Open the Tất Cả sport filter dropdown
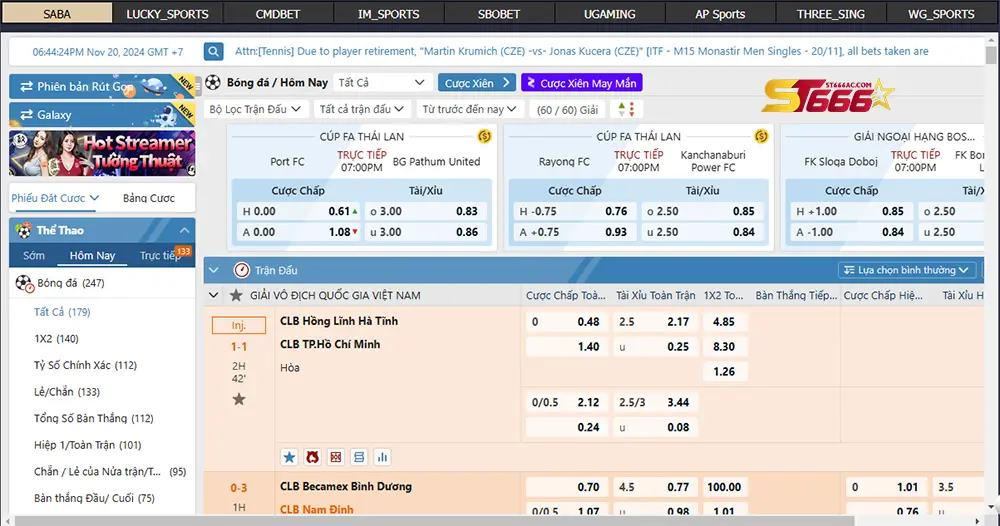Viewport: 1000px width, 526px height. [381, 82]
